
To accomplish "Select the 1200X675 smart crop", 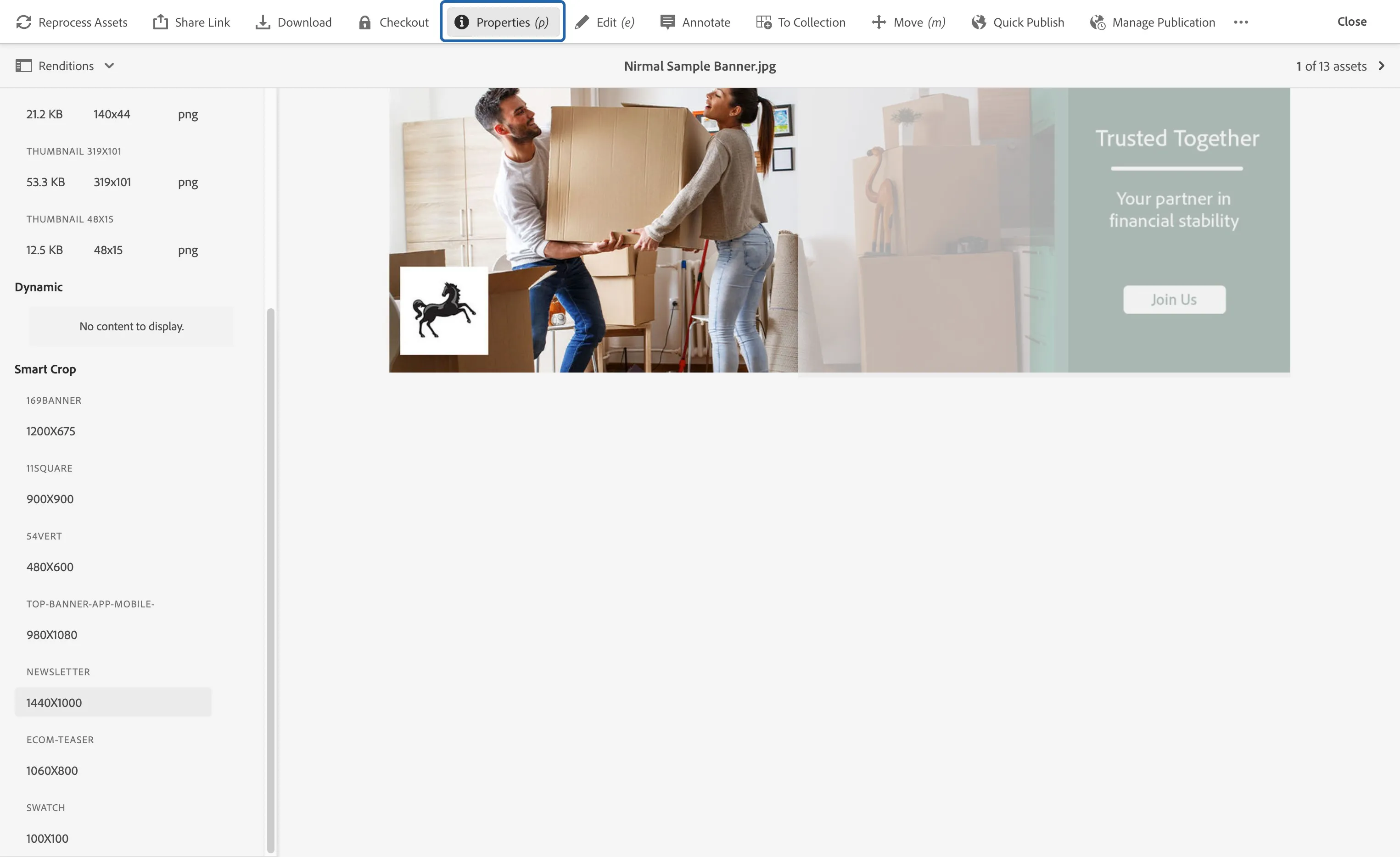I will [x=113, y=431].
